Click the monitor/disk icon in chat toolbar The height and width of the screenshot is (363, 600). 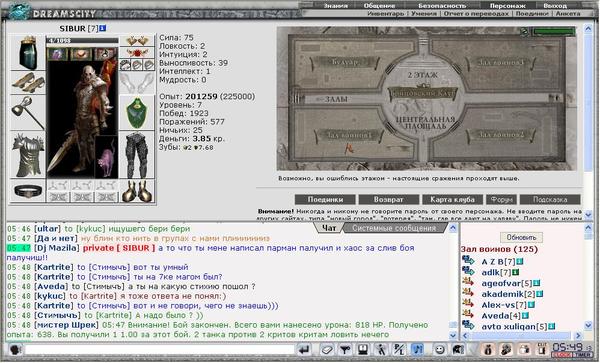pos(363,349)
